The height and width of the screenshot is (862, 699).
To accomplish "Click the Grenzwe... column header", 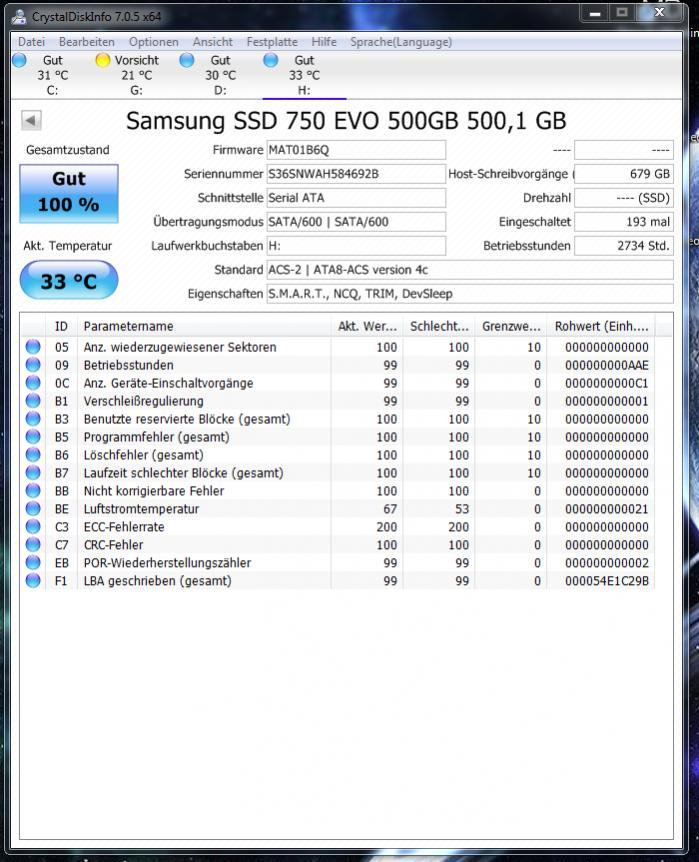I will coord(511,326).
